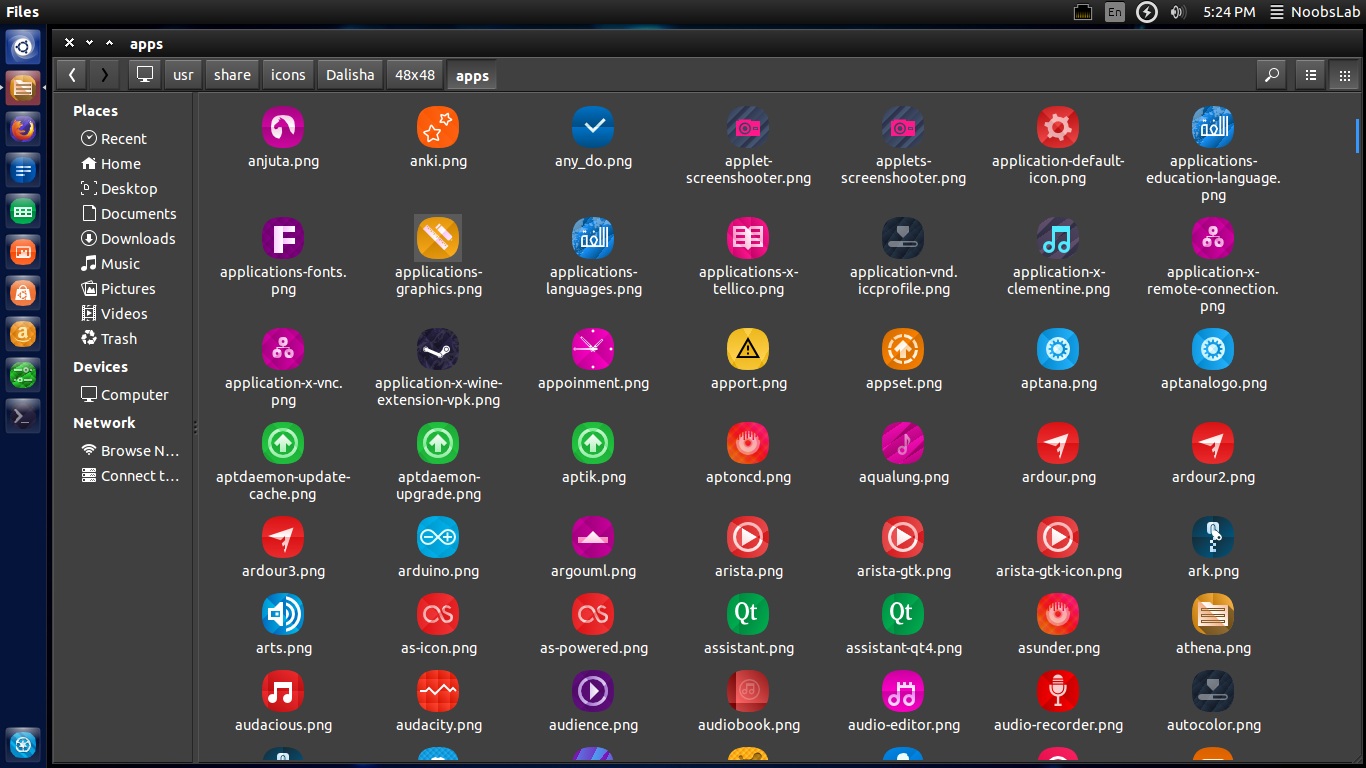Jump to 'usr' in the path bar

coord(183,74)
